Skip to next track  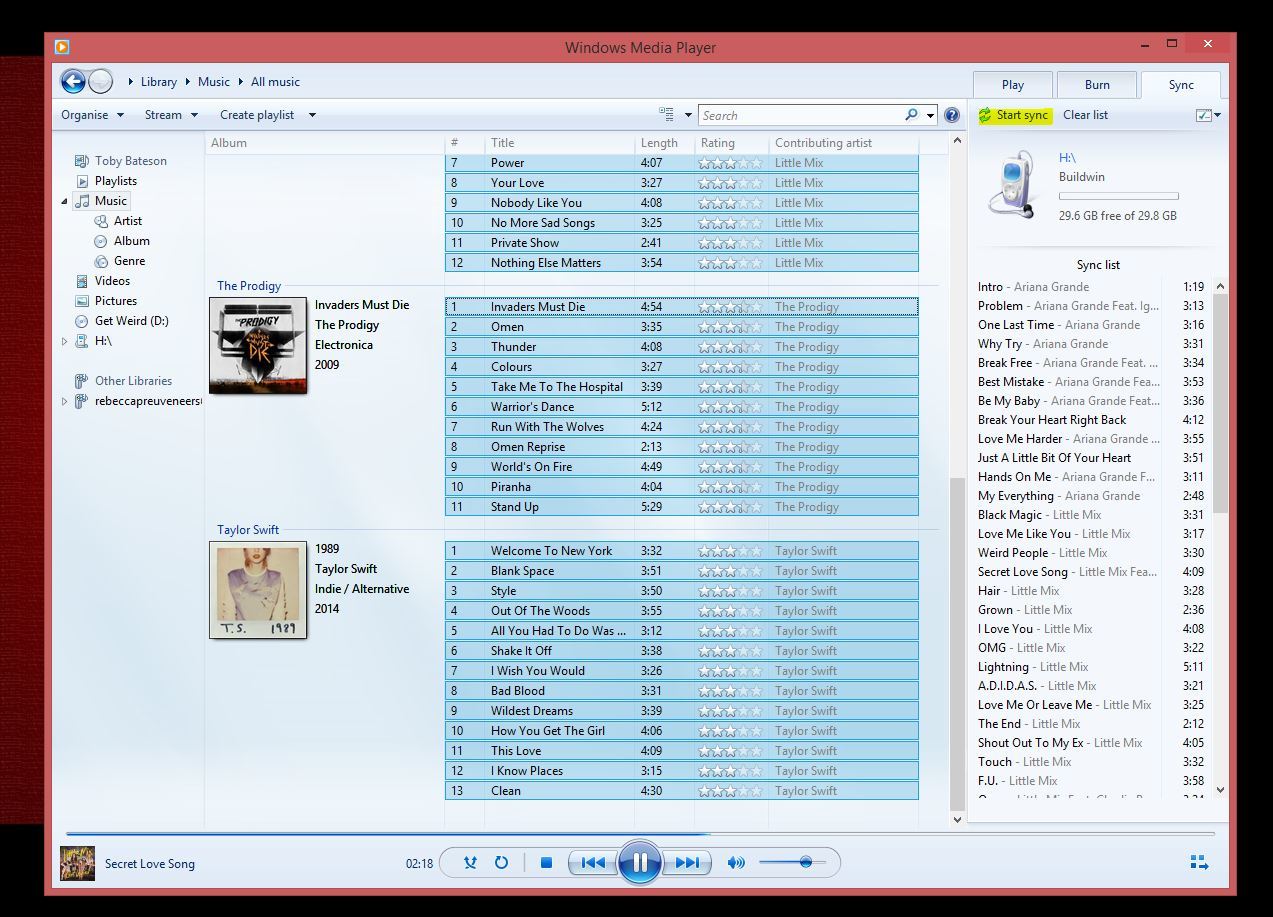[686, 862]
